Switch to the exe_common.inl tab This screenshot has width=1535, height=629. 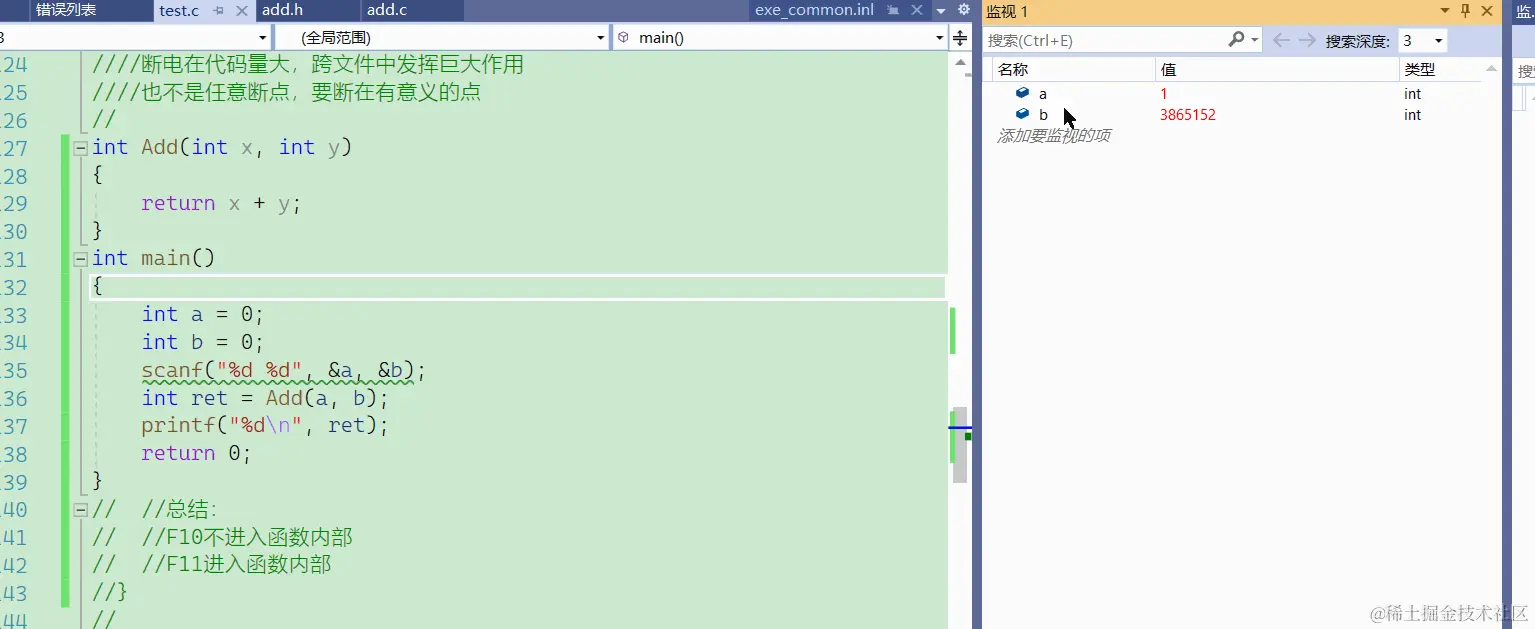point(814,10)
